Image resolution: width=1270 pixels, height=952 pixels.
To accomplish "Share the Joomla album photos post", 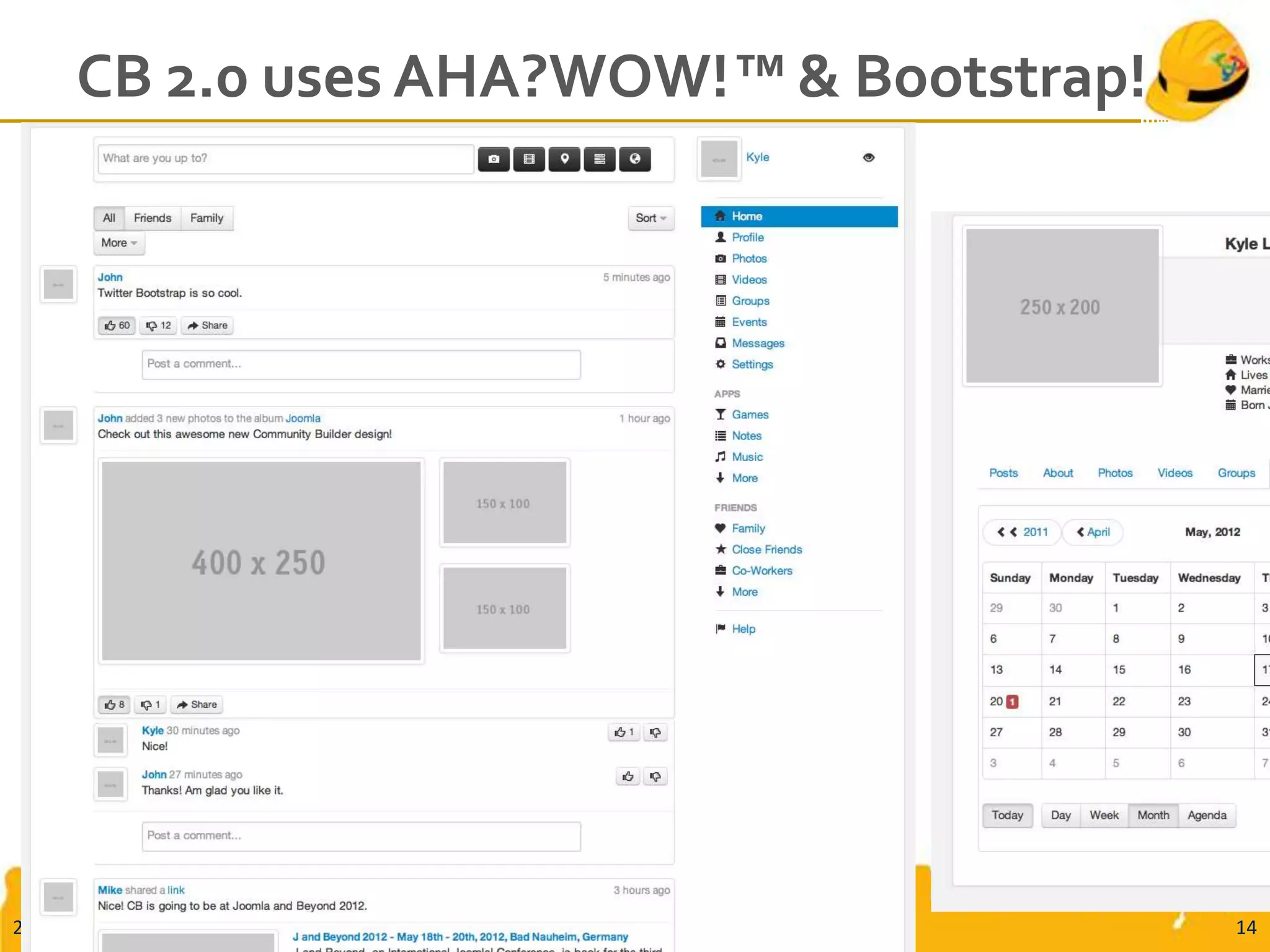I will (x=197, y=705).
